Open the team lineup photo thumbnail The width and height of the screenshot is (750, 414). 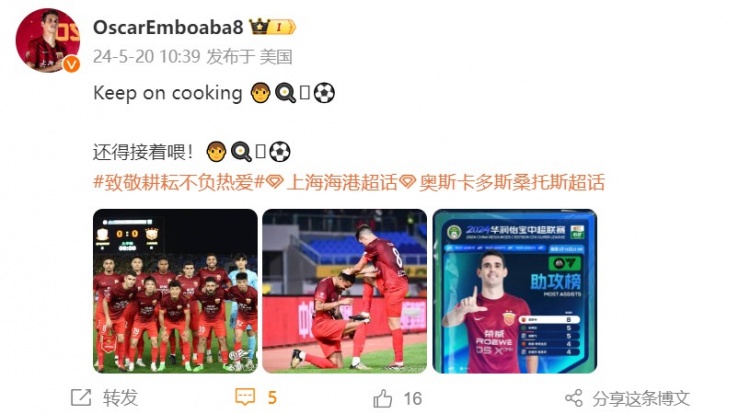click(x=175, y=291)
